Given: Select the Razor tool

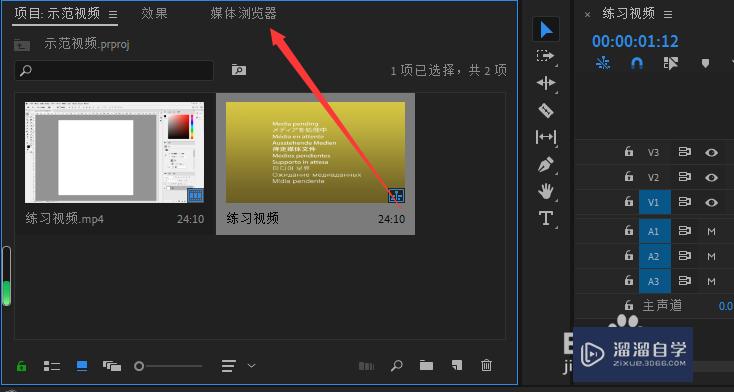Looking at the screenshot, I should point(545,111).
